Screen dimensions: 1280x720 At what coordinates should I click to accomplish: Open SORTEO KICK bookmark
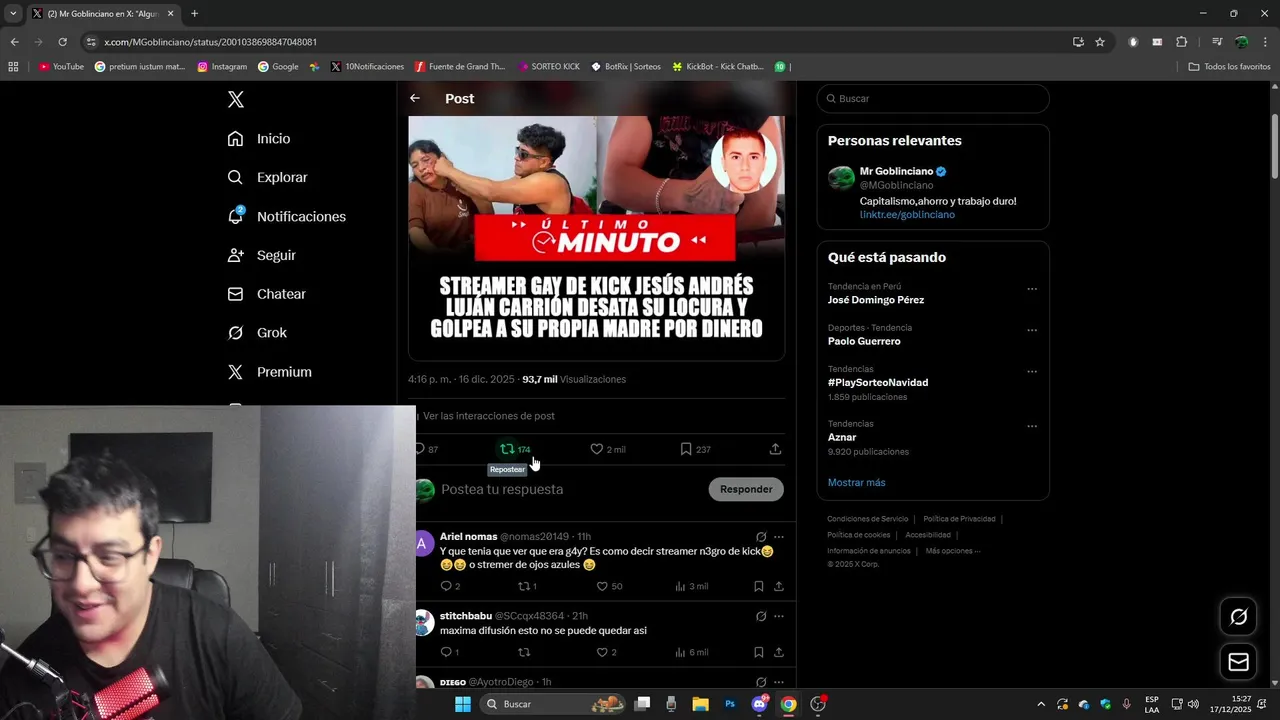[549, 67]
